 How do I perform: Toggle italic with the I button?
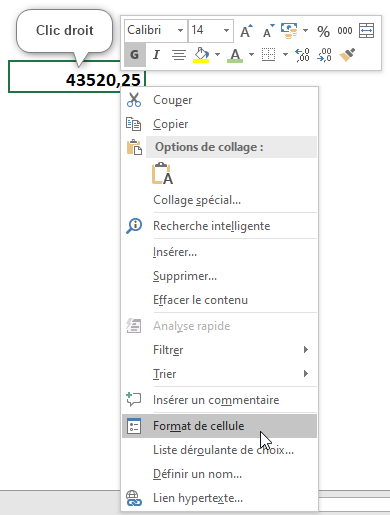pos(156,55)
